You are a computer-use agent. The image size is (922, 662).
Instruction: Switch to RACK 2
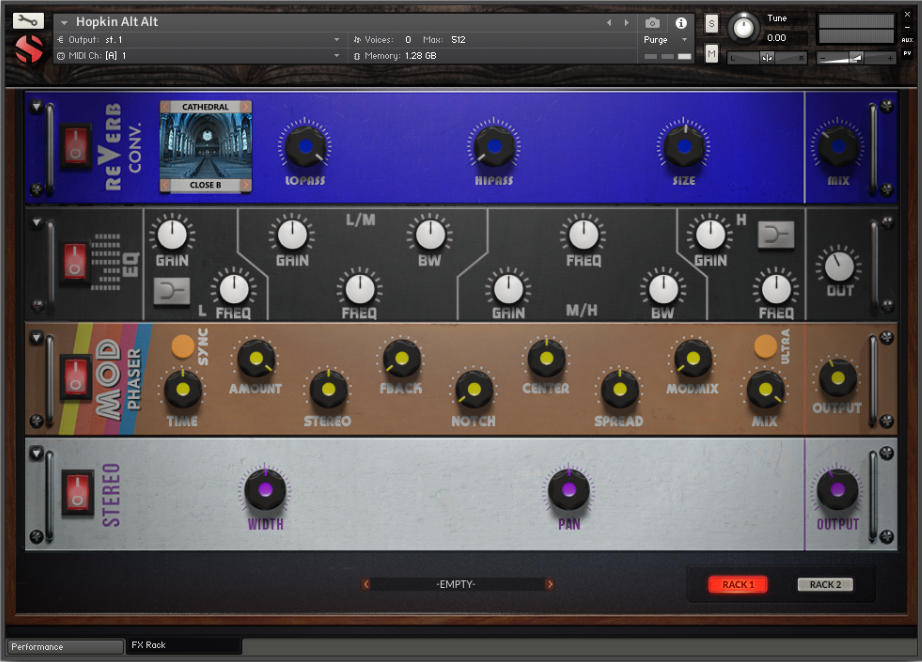click(x=824, y=584)
